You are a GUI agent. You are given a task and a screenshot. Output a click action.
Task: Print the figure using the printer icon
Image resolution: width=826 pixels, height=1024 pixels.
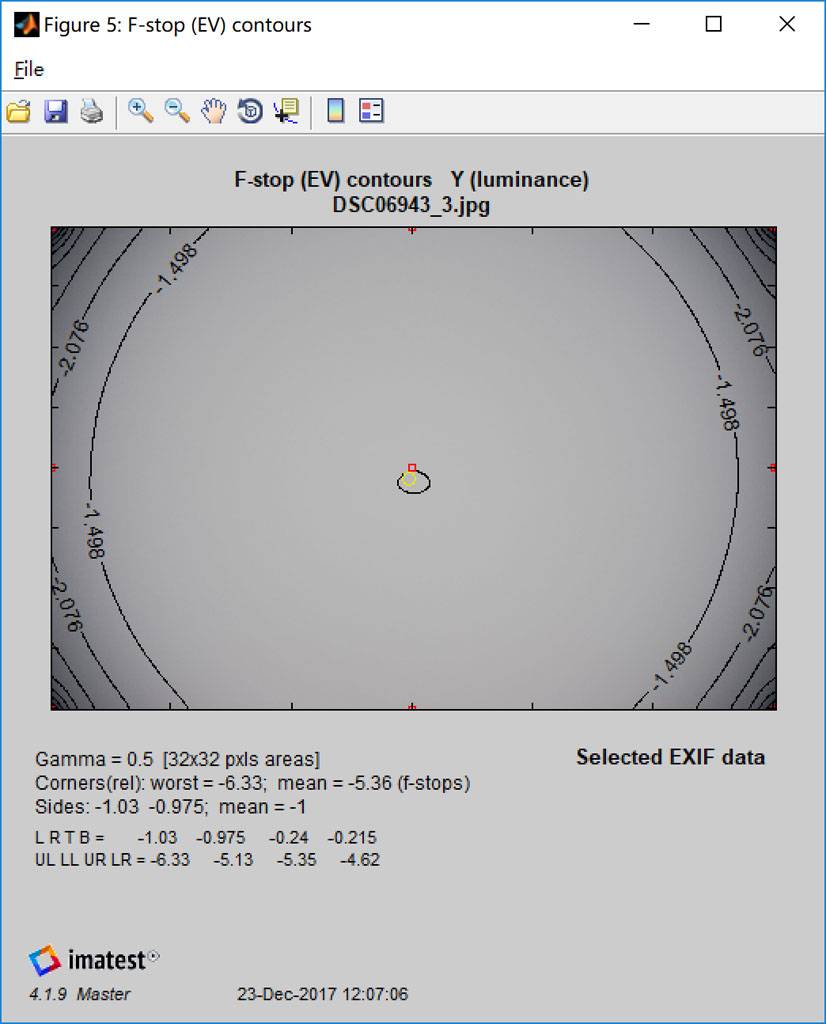coord(92,111)
